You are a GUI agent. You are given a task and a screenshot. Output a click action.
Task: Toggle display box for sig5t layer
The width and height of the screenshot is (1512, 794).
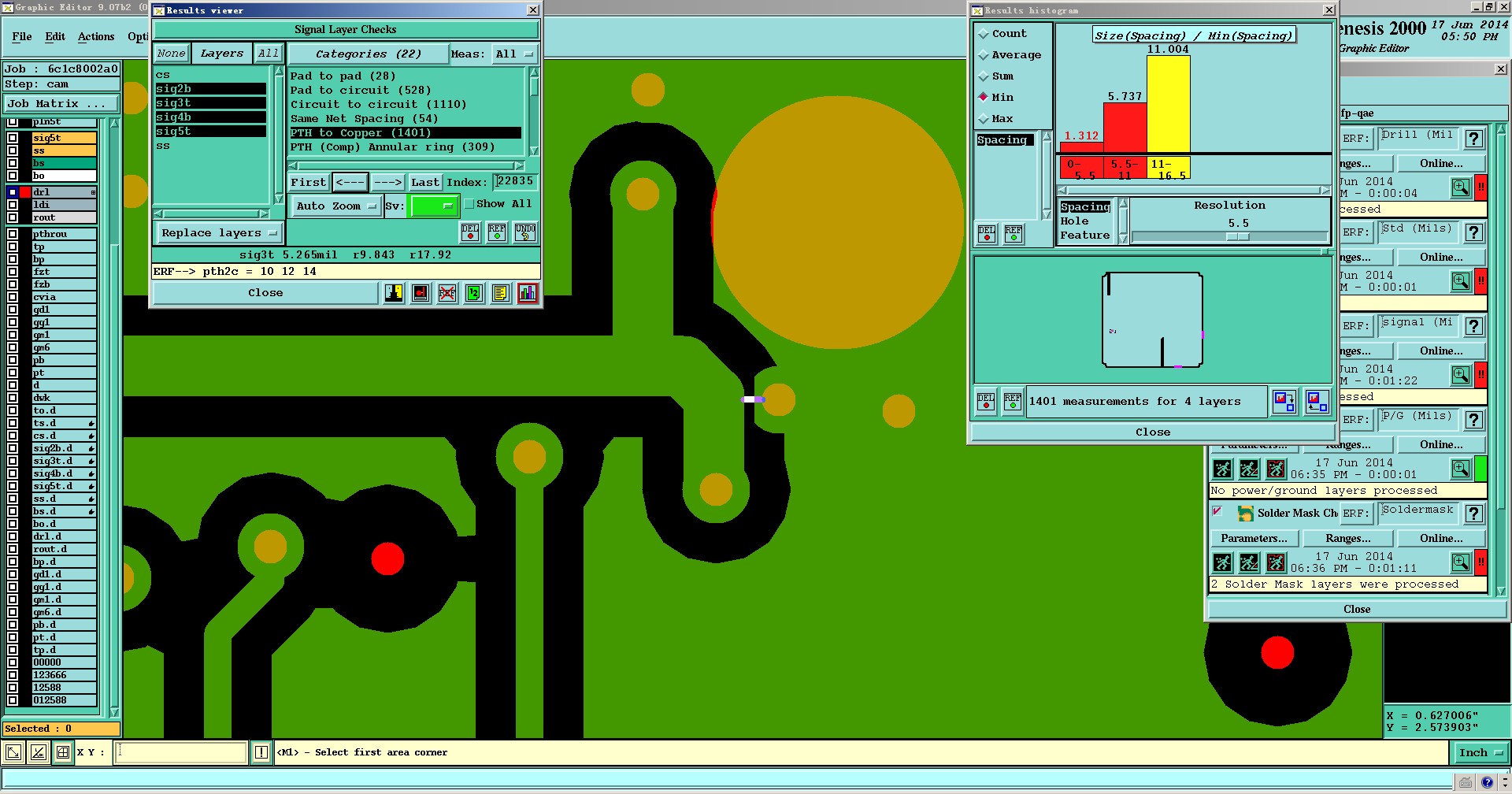pos(13,138)
